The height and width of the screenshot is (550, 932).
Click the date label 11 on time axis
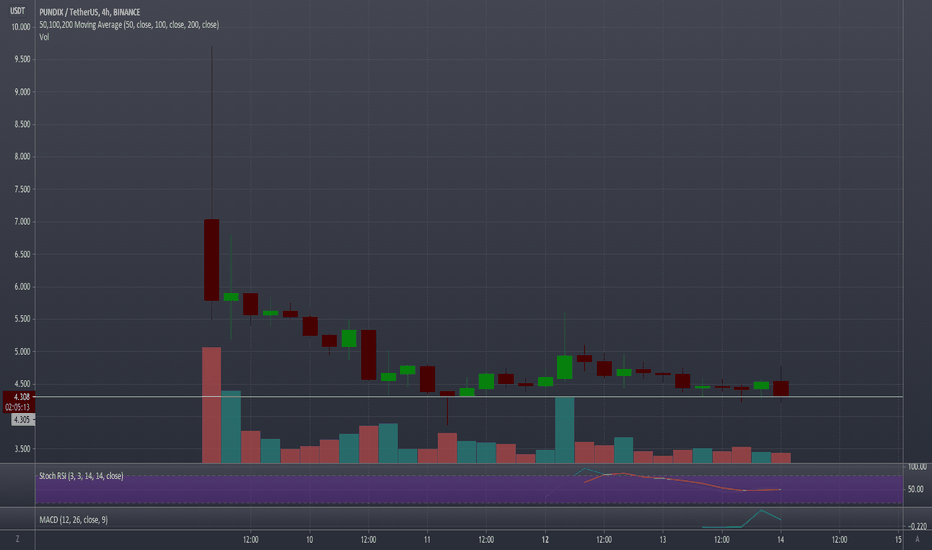[x=427, y=539]
